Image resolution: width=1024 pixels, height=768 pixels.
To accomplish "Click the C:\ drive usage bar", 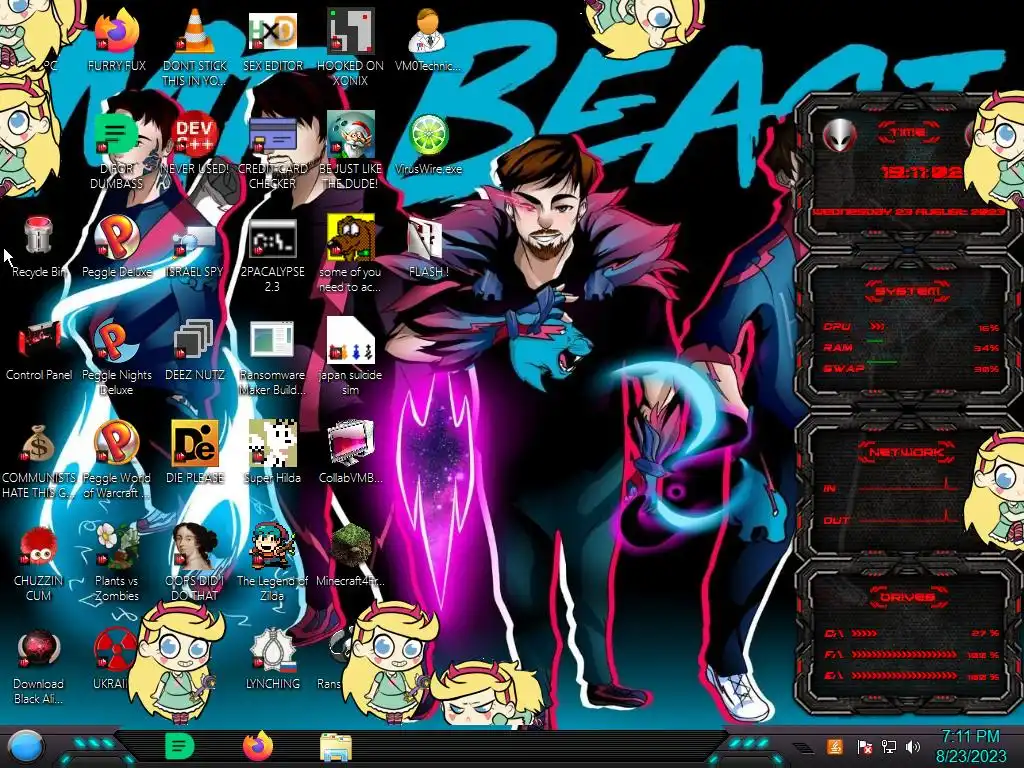I will point(912,633).
